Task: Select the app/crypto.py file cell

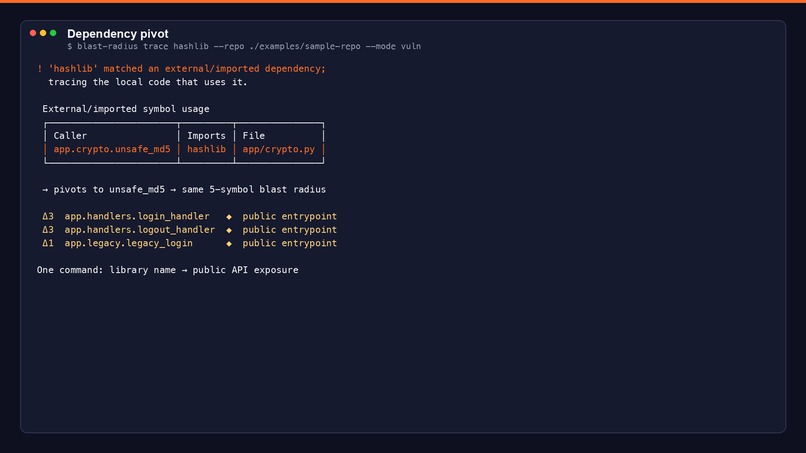Action: click(x=279, y=149)
